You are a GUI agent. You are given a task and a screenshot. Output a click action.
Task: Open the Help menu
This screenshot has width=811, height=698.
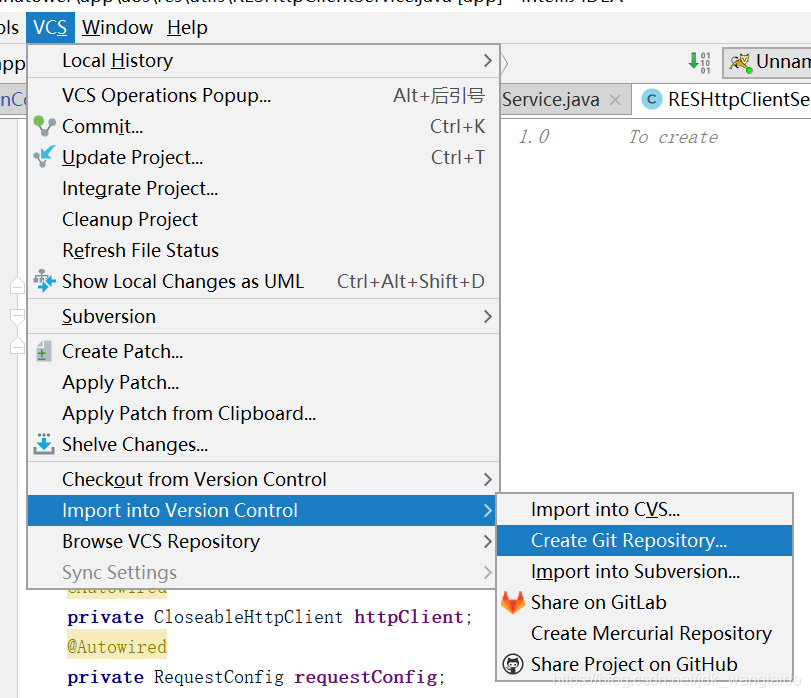[187, 27]
